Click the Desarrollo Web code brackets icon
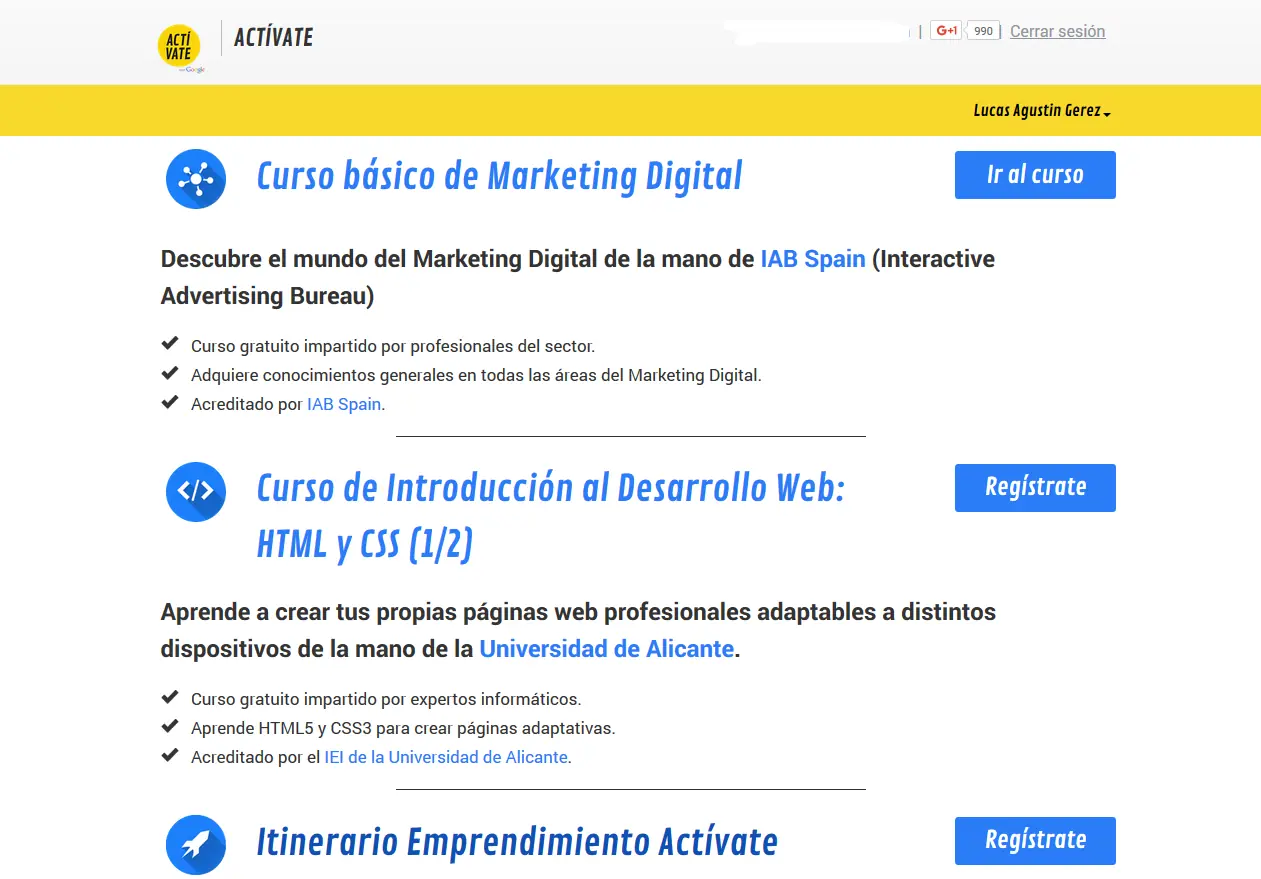 tap(196, 491)
